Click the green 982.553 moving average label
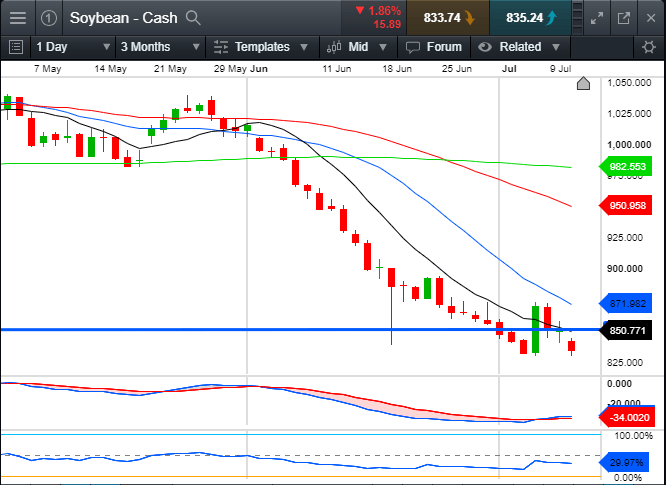This screenshot has height=485, width=666. 625,166
